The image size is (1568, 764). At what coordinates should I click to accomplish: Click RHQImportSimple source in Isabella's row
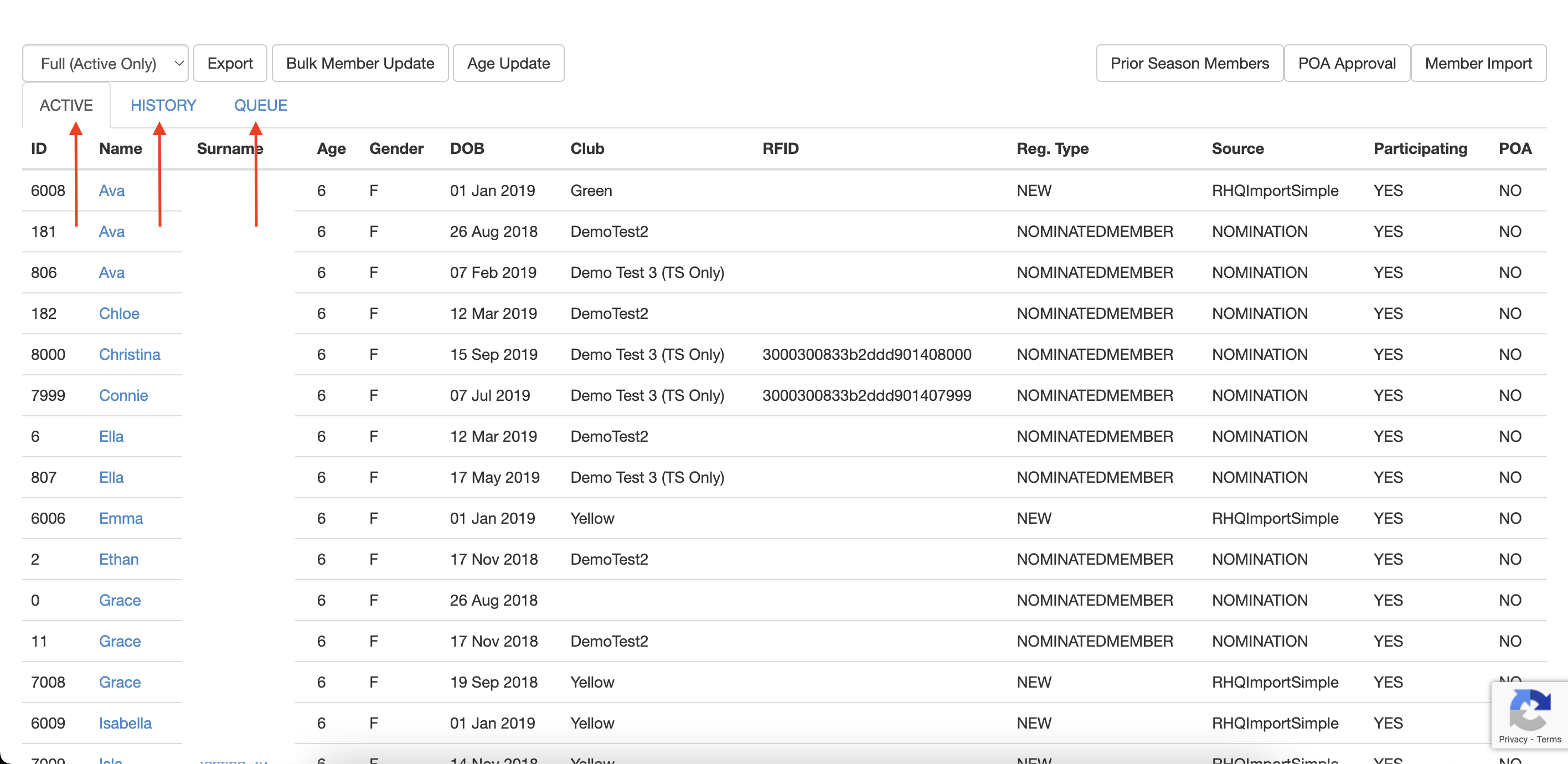[1275, 723]
